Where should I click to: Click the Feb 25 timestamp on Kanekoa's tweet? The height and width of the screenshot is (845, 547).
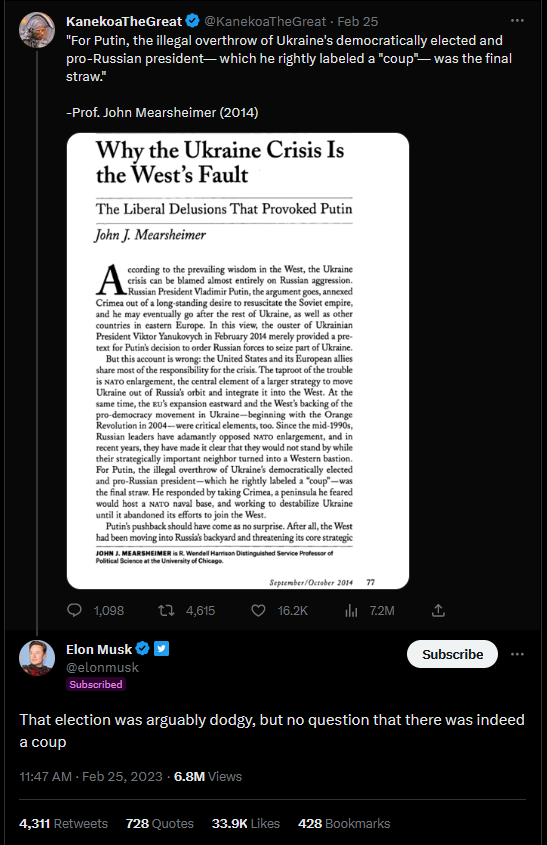click(358, 22)
